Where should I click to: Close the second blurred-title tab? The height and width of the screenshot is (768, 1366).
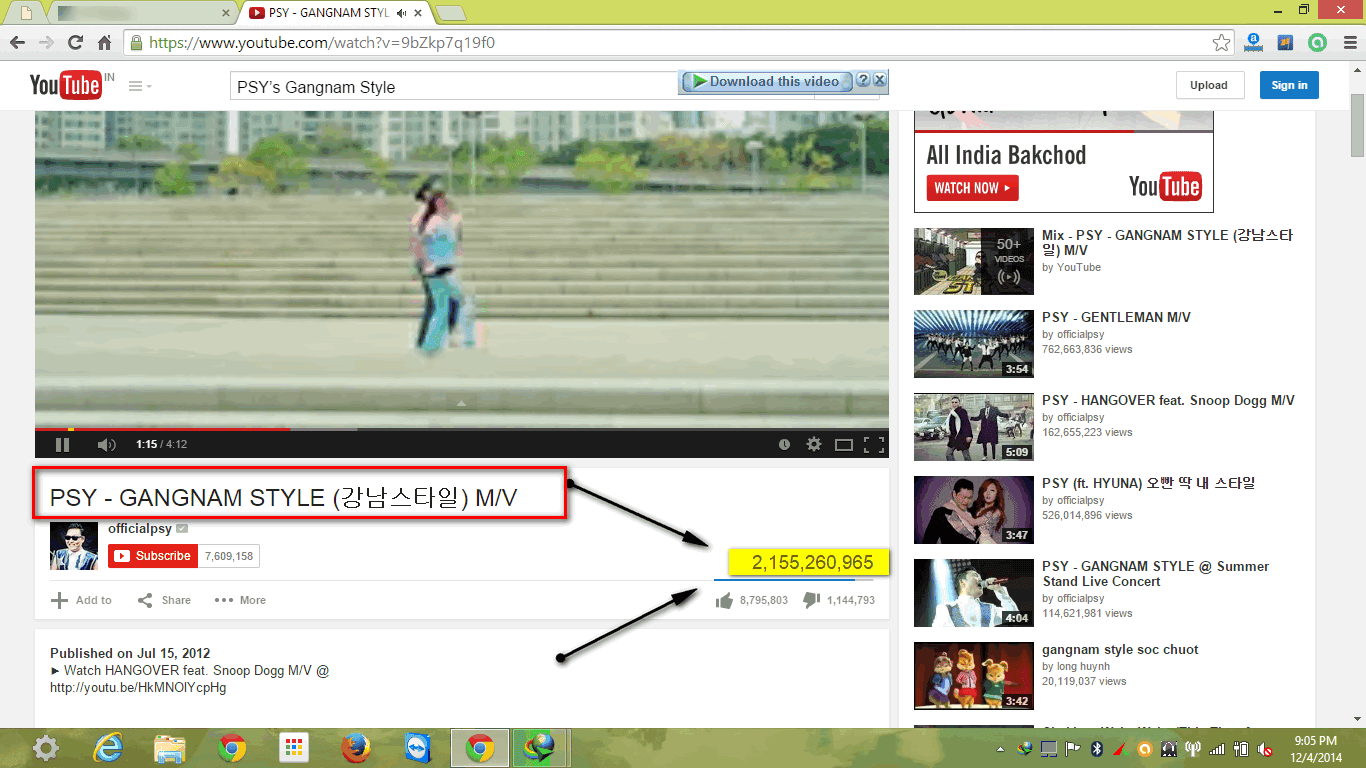pos(226,13)
